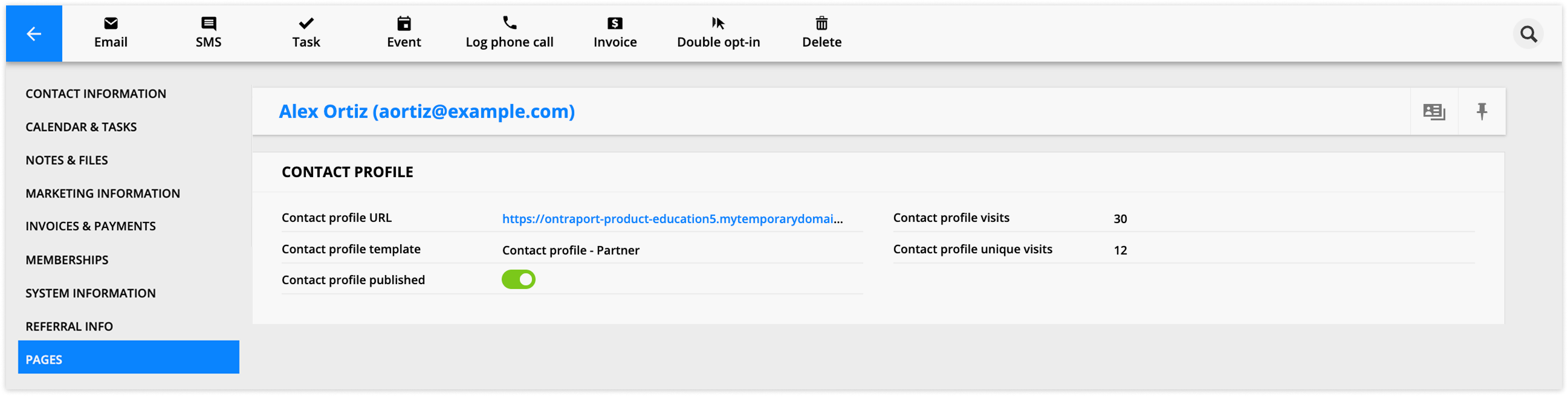Screen dimensions: 1568x396
Task: Pin this contact record
Action: tap(1482, 111)
